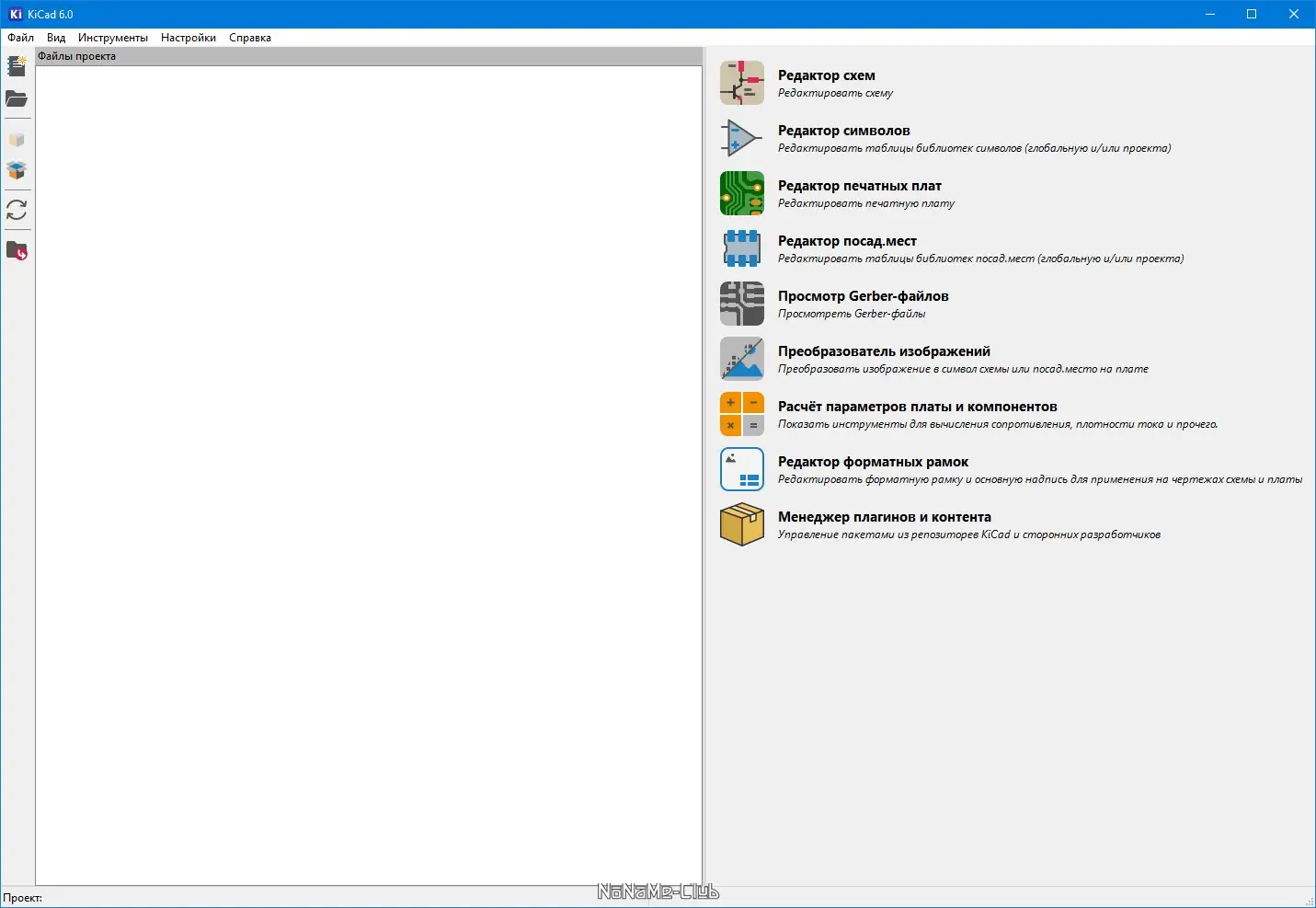Open the image converter icon
Screen dimensions: 1316x908
pos(742,359)
